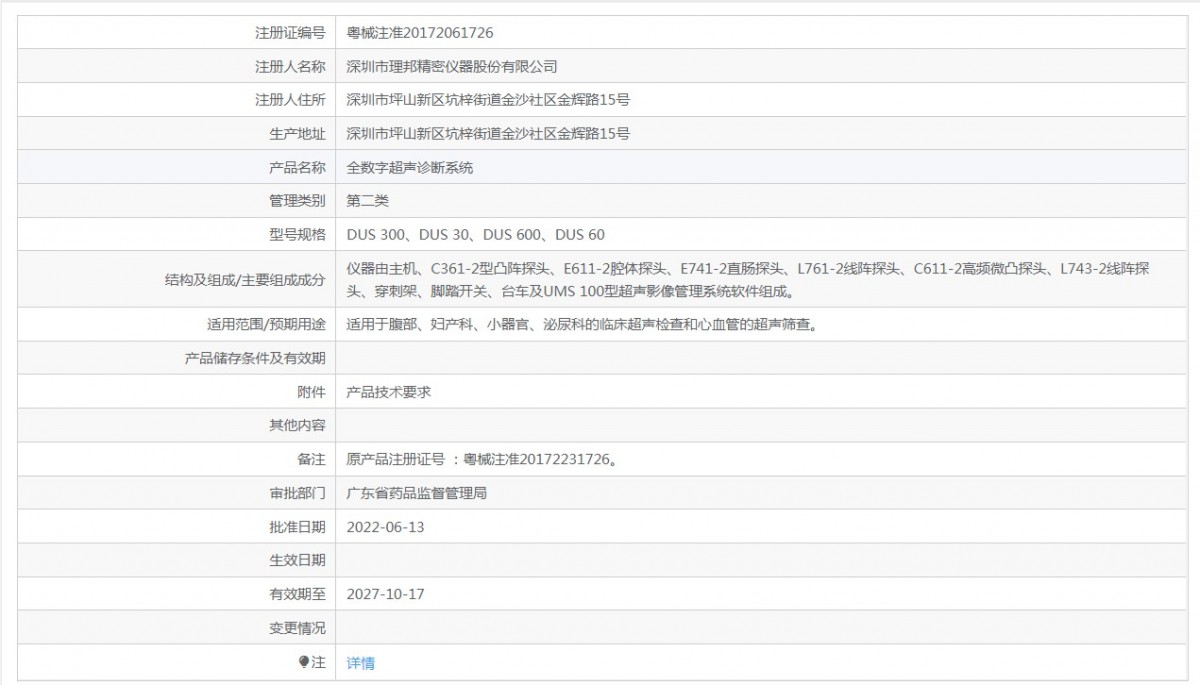Click the 型号规格 label
The width and height of the screenshot is (1200, 685).
[297, 234]
